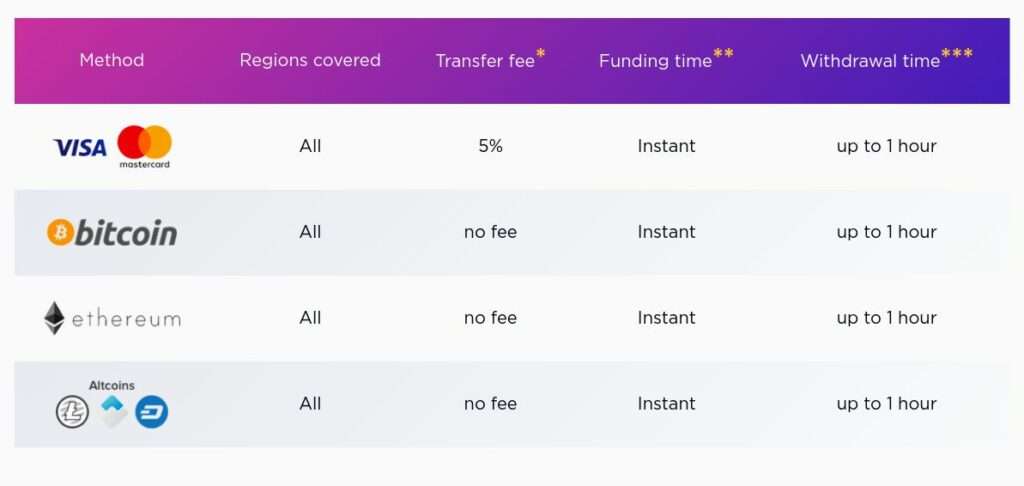Viewport: 1024px width, 486px height.
Task: Click the Visa logo
Action: click(80, 148)
